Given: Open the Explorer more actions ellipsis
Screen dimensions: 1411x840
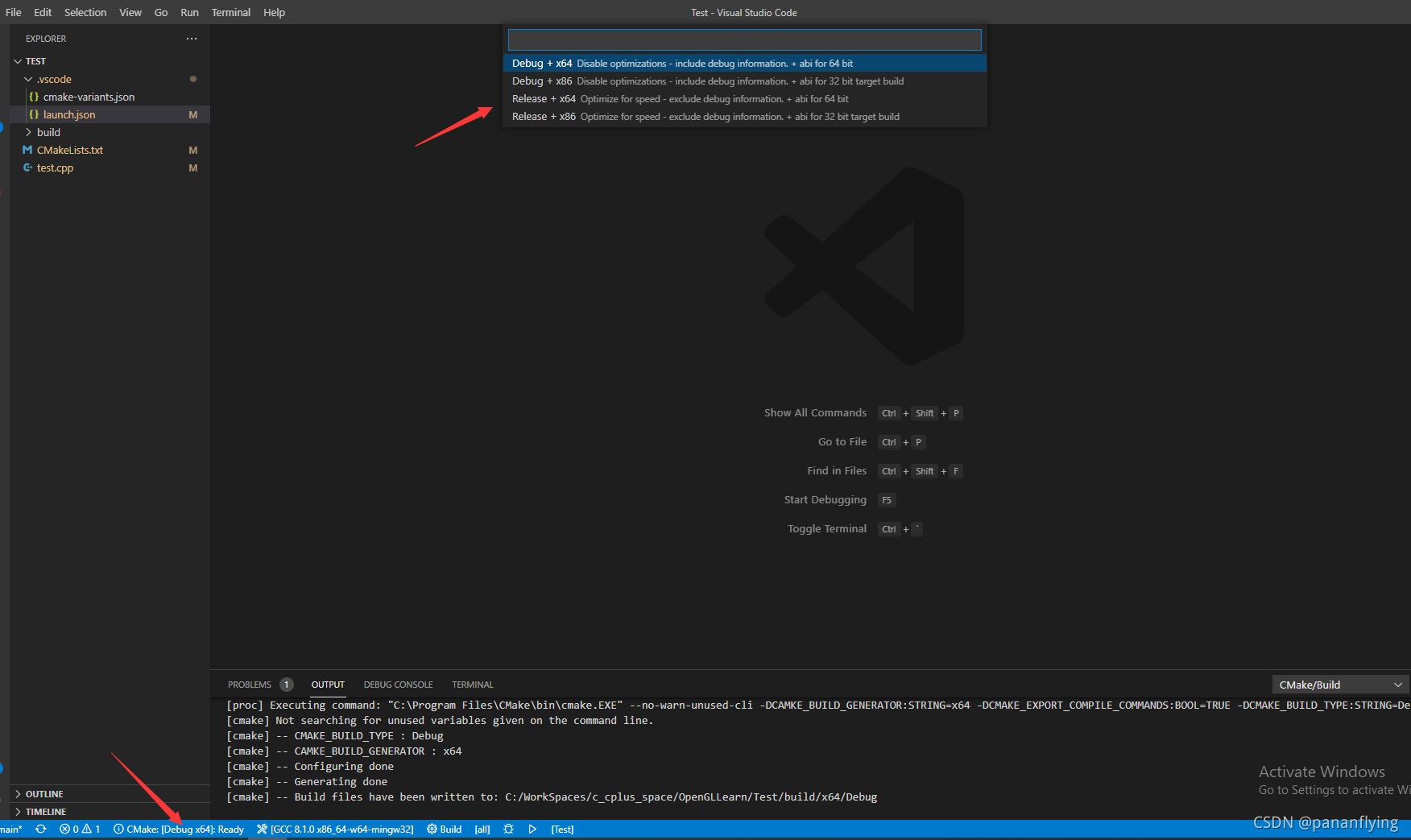Looking at the screenshot, I should coord(192,39).
